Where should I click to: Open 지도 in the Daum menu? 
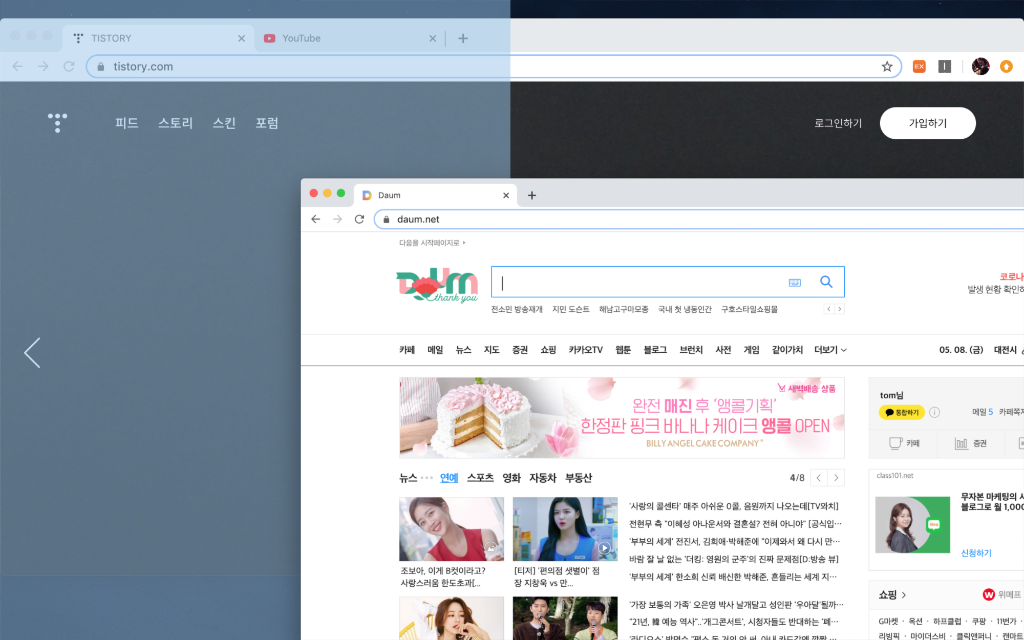click(491, 350)
